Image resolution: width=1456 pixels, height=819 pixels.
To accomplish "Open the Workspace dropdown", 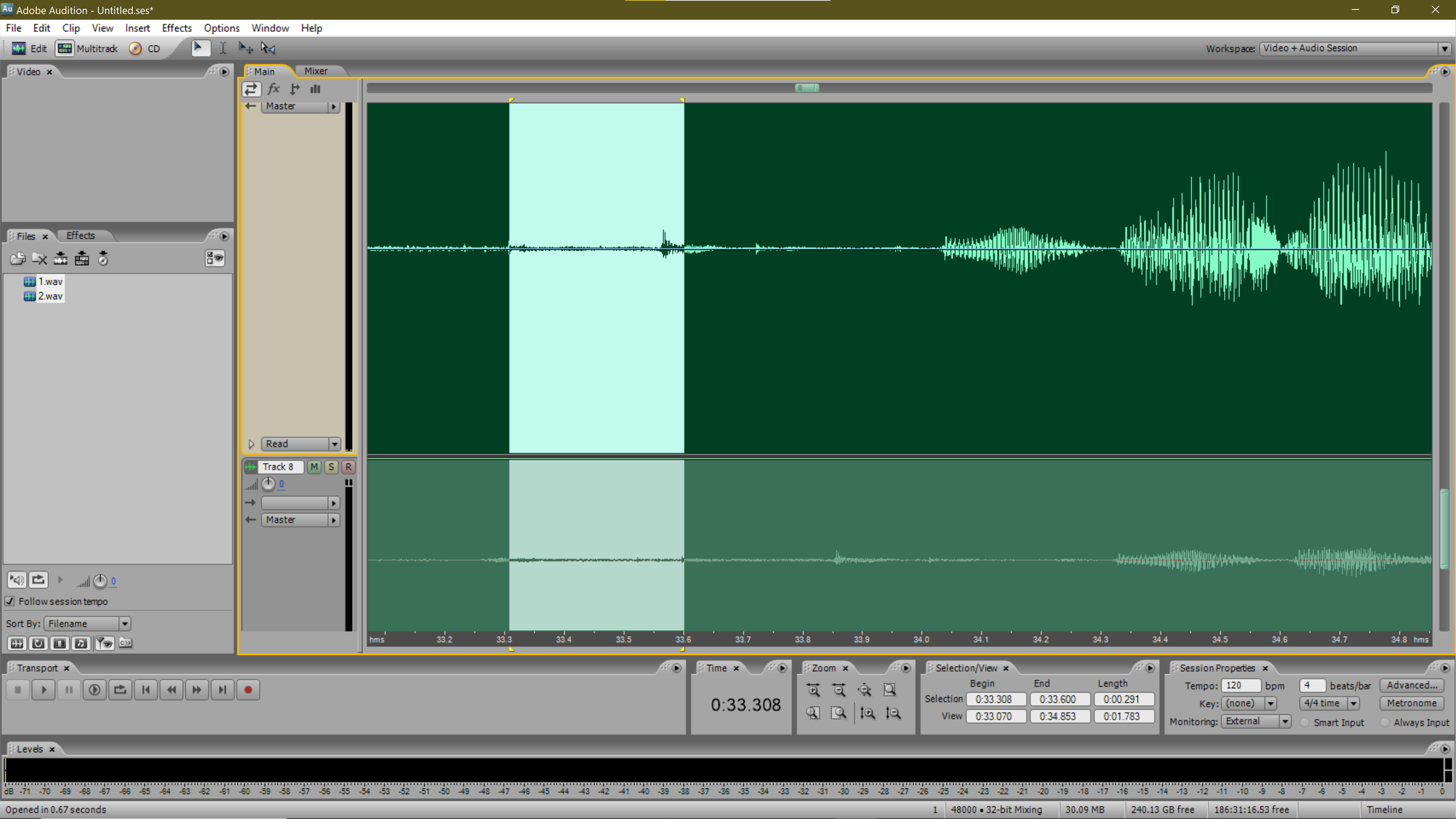I will 1444,48.
